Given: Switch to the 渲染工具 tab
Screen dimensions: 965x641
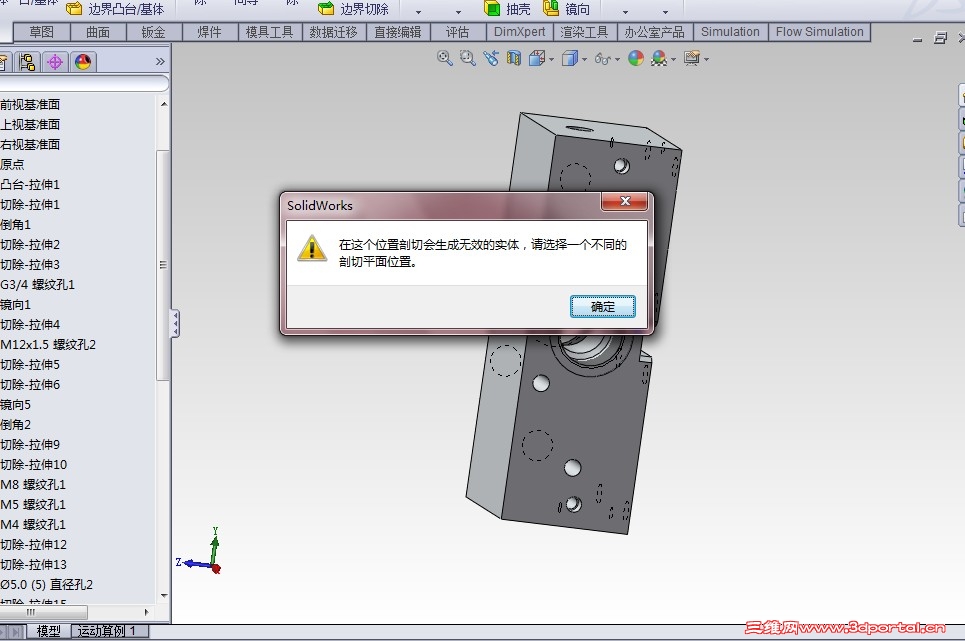Looking at the screenshot, I should [584, 32].
